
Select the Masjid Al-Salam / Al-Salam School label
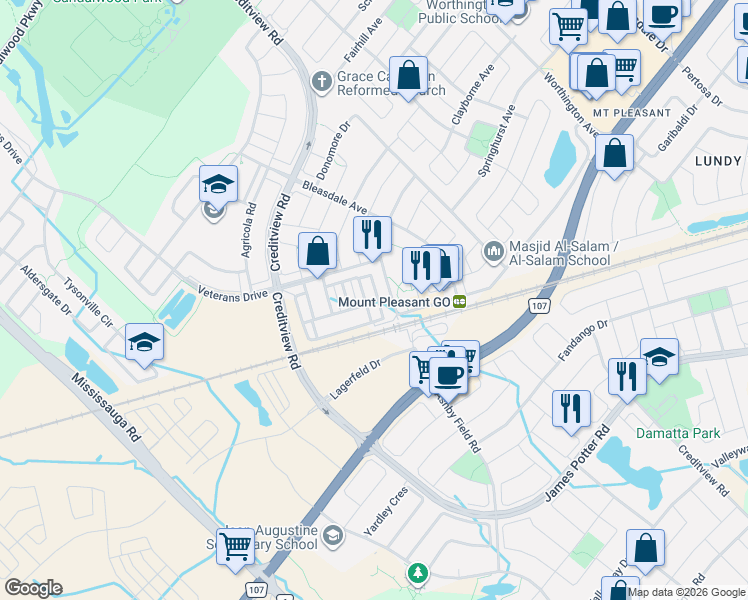(x=564, y=253)
